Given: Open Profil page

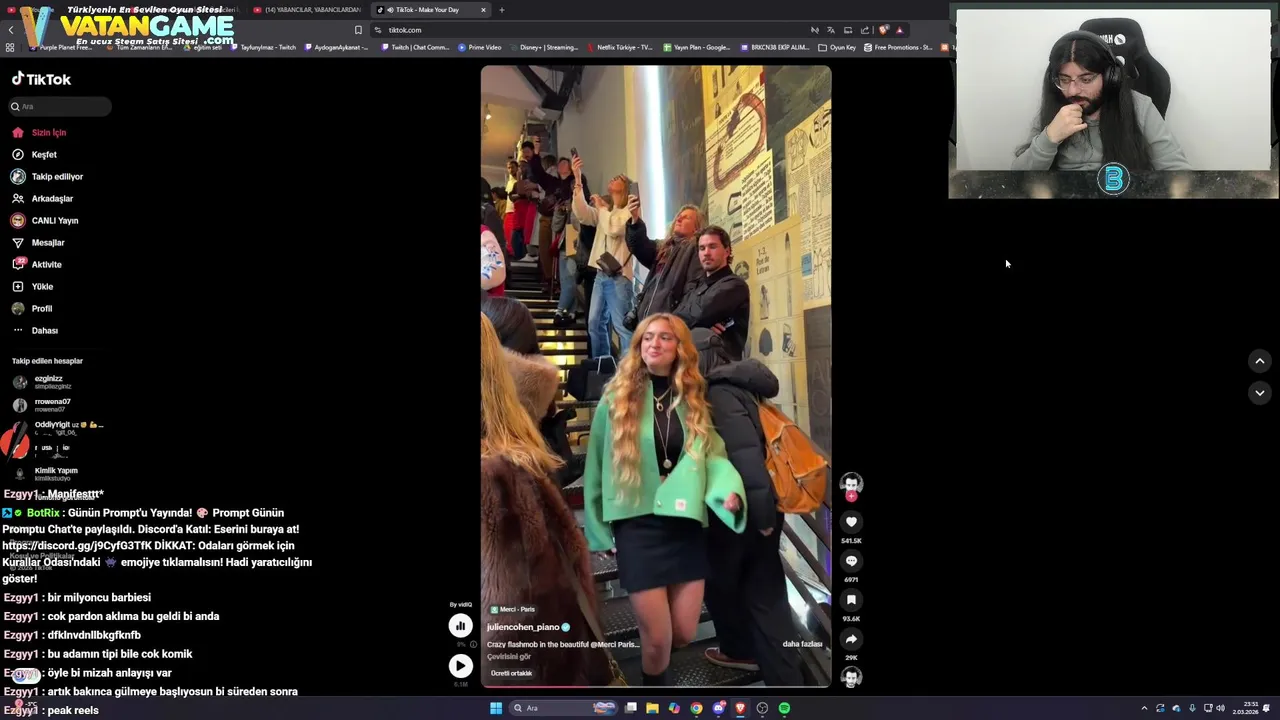Looking at the screenshot, I should pos(32,308).
